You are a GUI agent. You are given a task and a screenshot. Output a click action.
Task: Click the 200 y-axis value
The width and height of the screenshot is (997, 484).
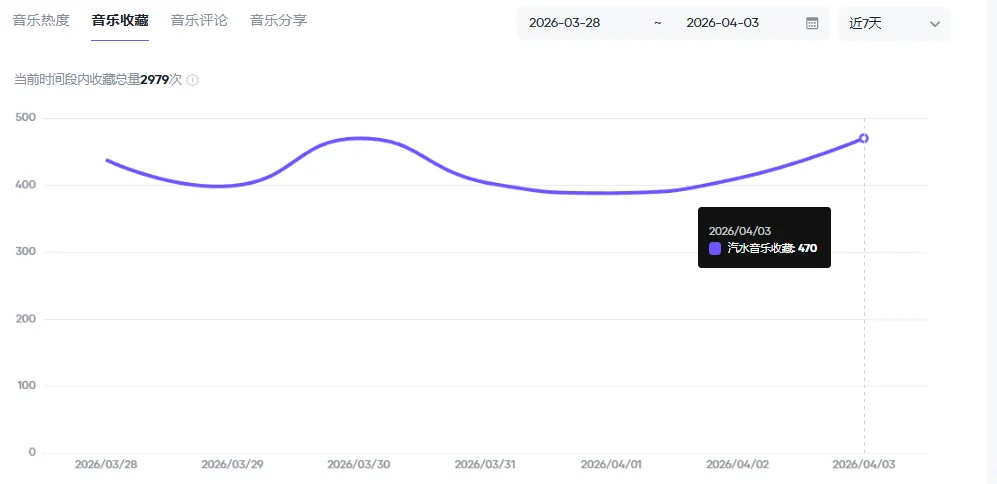[25, 319]
